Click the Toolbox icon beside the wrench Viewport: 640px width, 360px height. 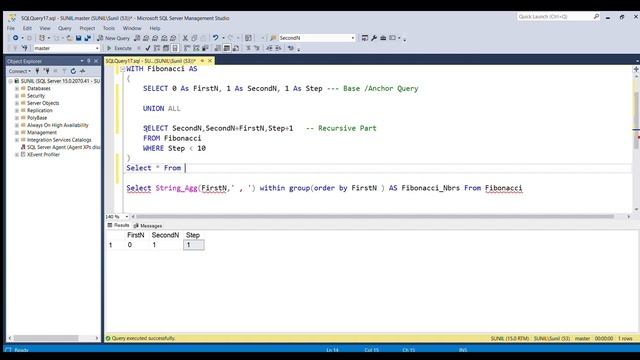point(383,38)
